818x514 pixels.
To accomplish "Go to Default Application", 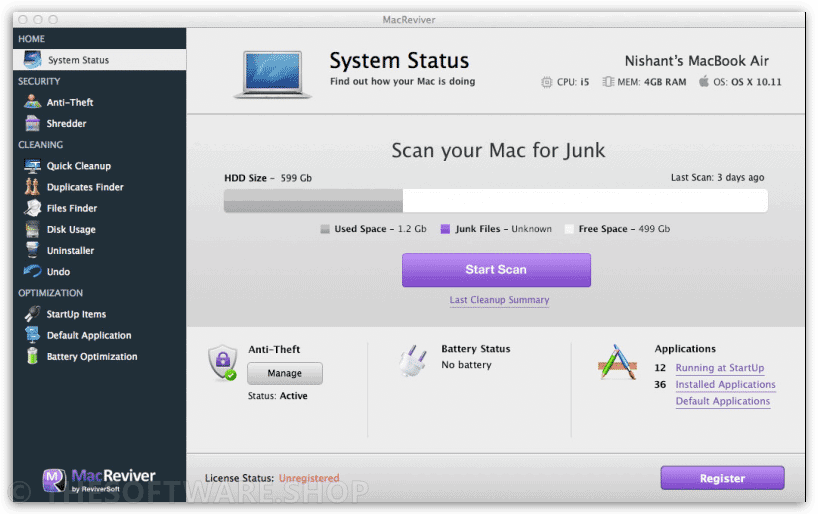I will [99, 335].
